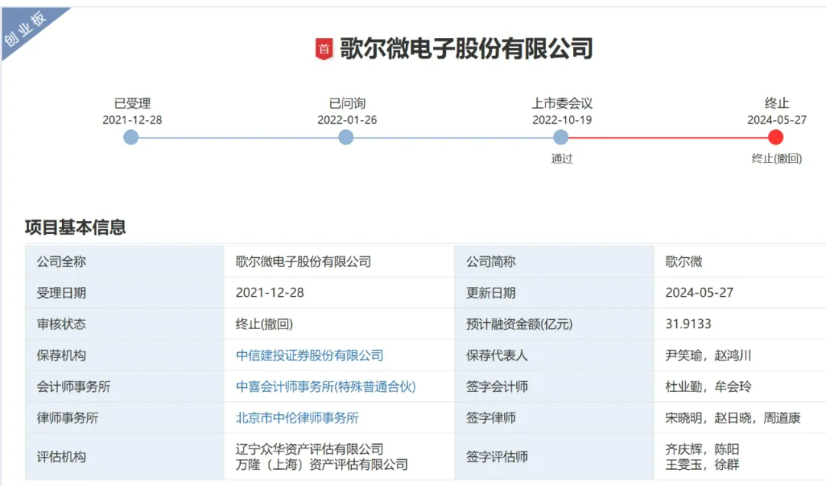This screenshot has height=493, width=828.
Task: Click the signing accountants 杜业勤，牟会玲
Action: pyautogui.click(x=708, y=387)
